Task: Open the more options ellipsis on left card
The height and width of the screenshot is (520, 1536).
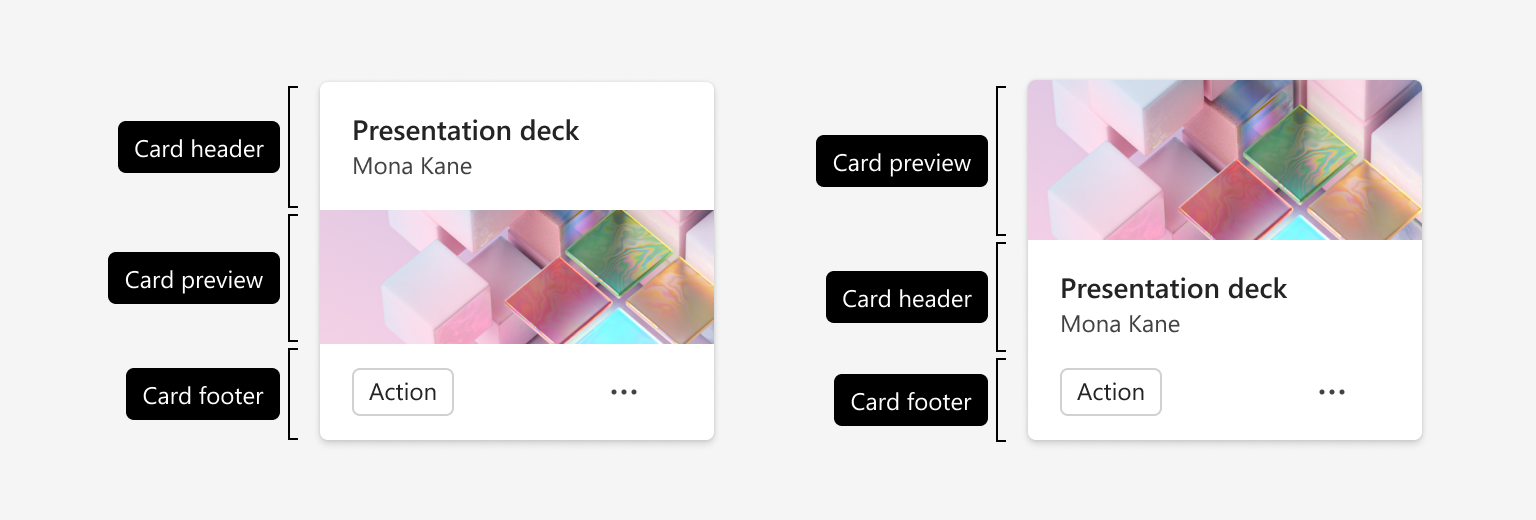Action: click(624, 392)
